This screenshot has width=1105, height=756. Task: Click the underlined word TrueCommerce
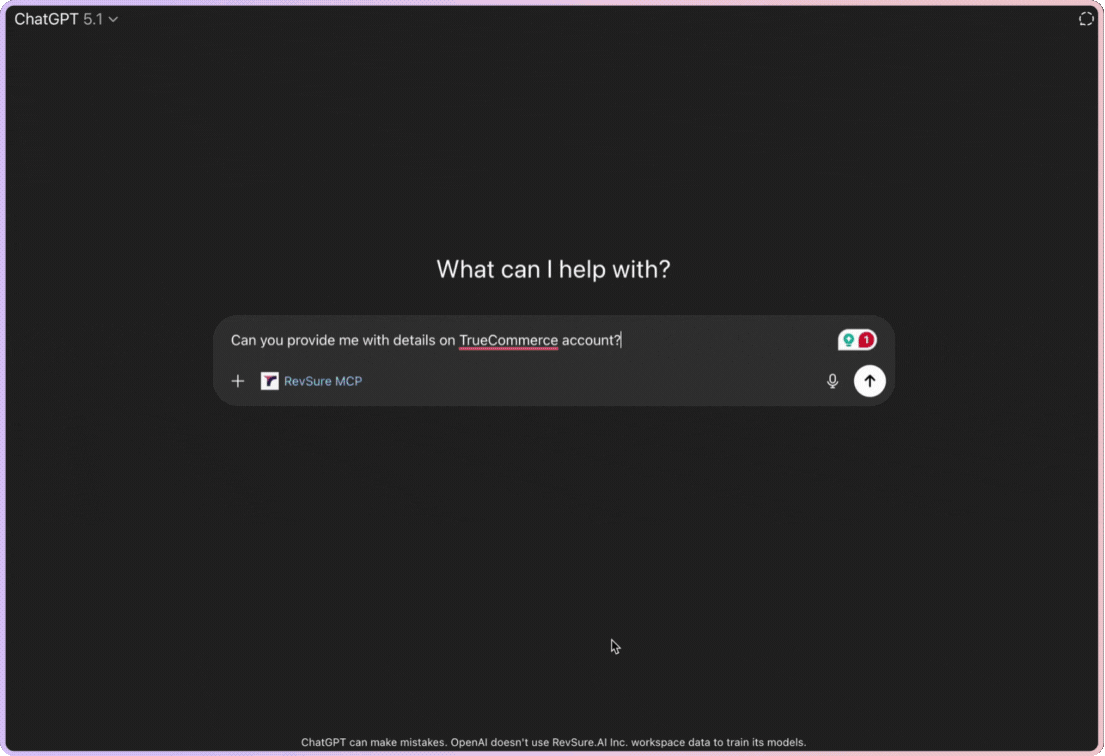(508, 340)
